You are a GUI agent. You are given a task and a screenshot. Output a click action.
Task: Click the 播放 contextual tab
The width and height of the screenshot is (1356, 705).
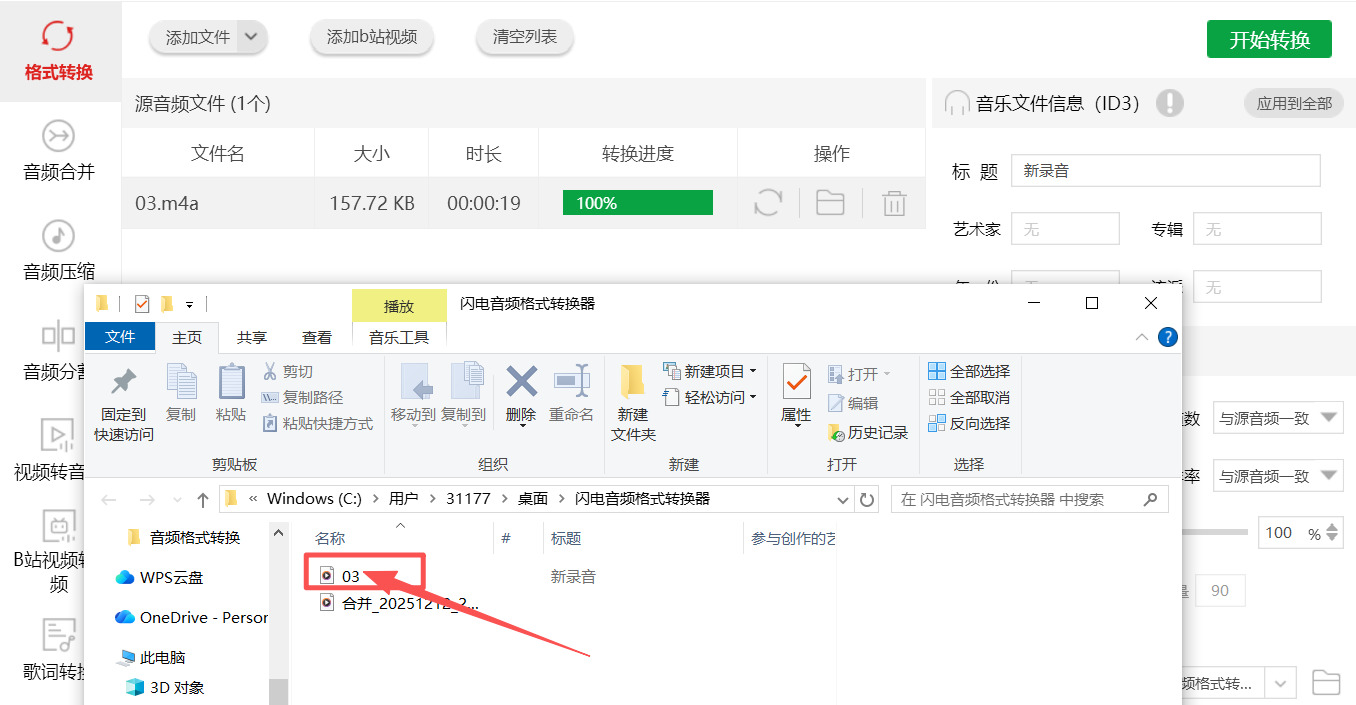click(x=399, y=305)
